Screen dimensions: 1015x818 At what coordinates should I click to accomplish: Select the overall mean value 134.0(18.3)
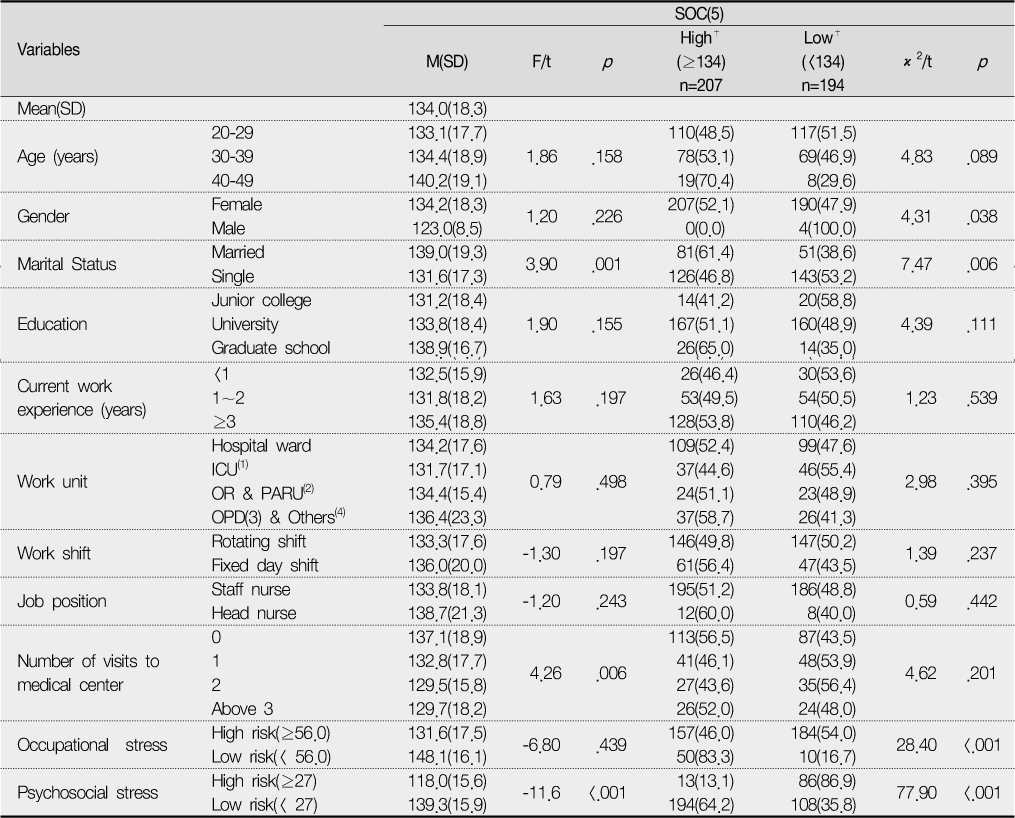click(447, 109)
